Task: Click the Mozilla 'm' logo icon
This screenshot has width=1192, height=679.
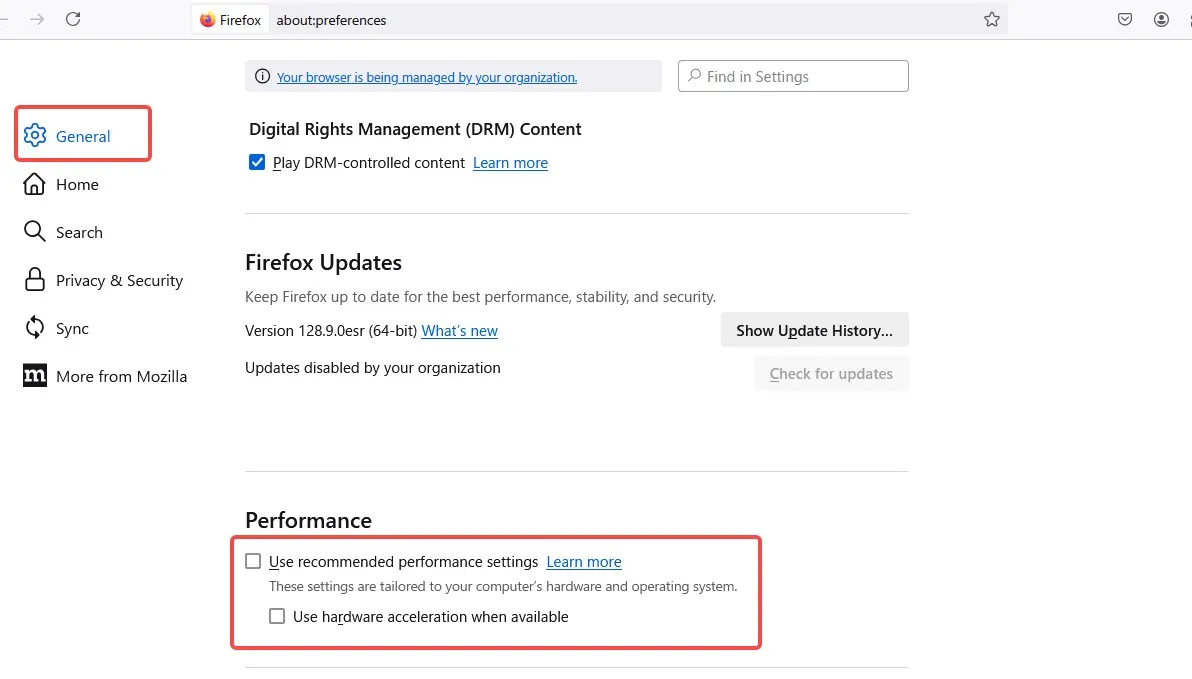Action: [x=35, y=376]
